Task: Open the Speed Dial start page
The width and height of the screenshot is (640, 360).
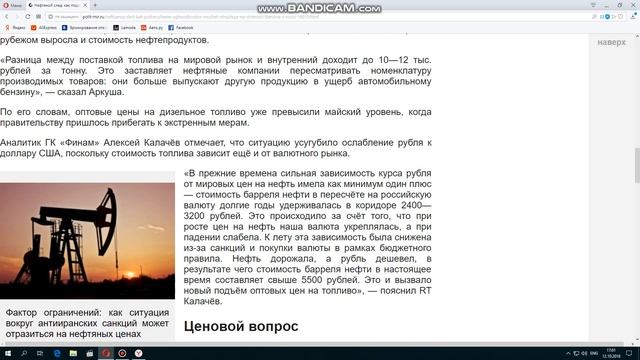Action: (x=38, y=17)
